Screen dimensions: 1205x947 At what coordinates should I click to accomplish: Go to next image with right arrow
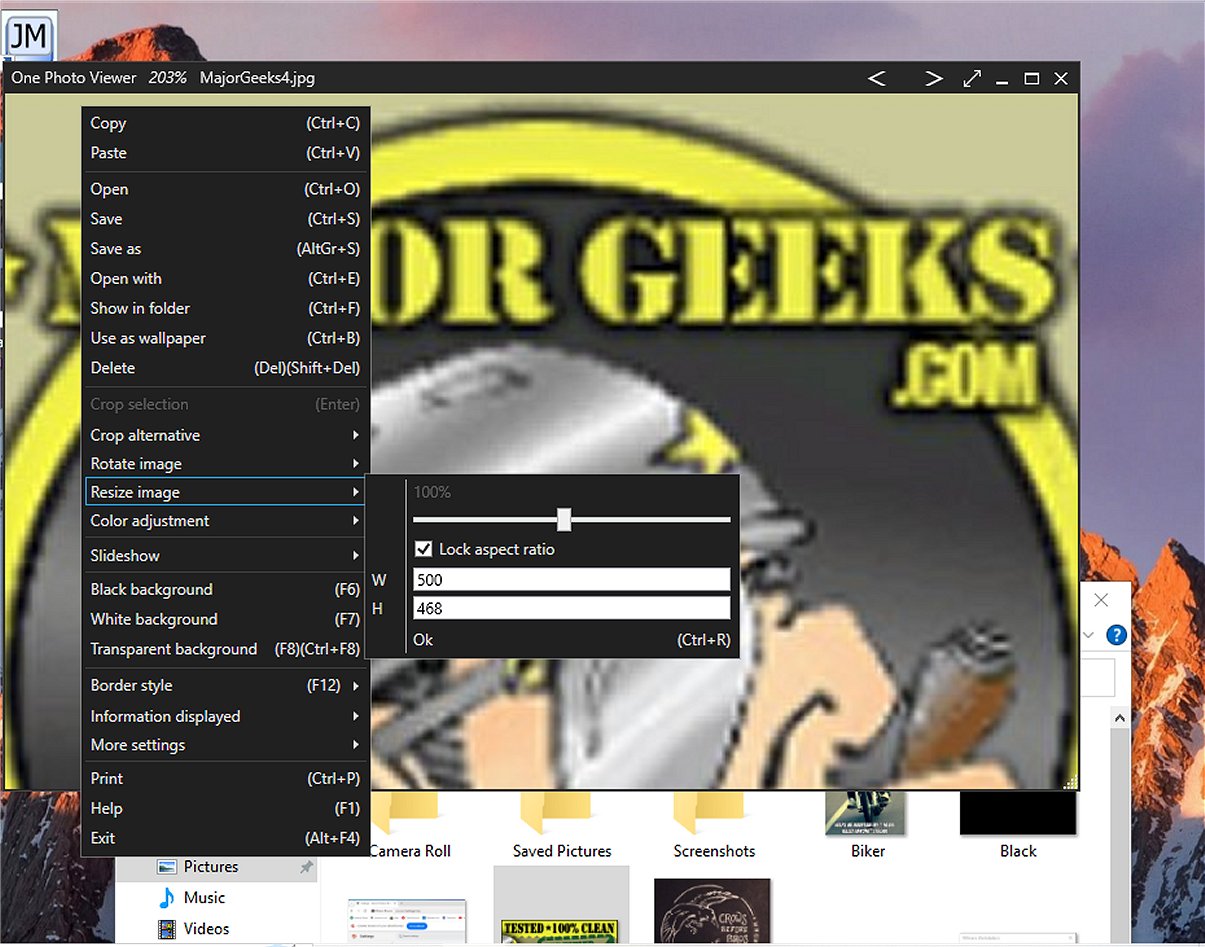934,78
